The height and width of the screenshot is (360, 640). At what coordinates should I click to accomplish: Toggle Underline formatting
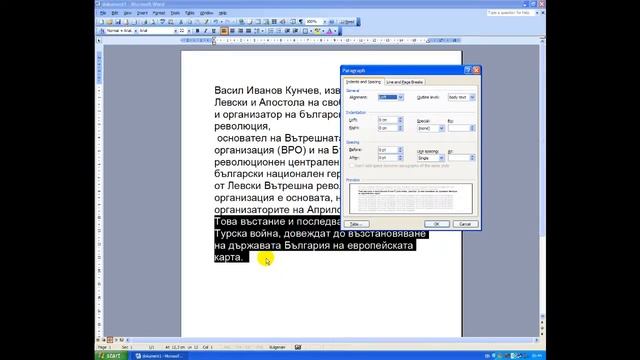coord(214,31)
